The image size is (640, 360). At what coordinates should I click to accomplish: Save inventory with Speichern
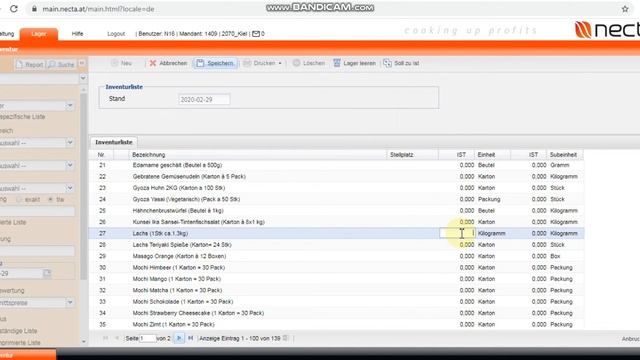(x=215, y=63)
